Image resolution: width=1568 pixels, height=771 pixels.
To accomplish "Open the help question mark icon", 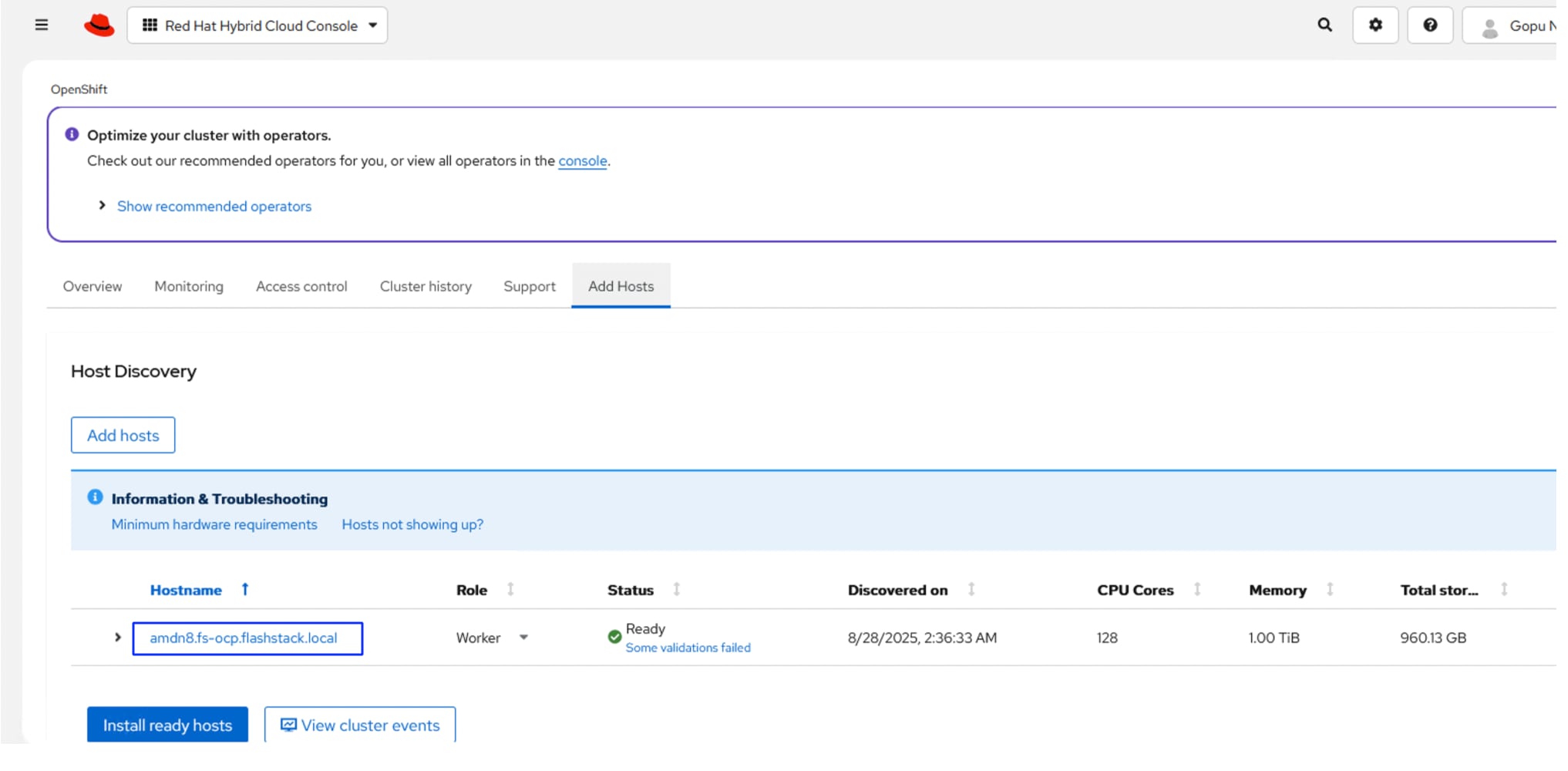I will pyautogui.click(x=1430, y=25).
